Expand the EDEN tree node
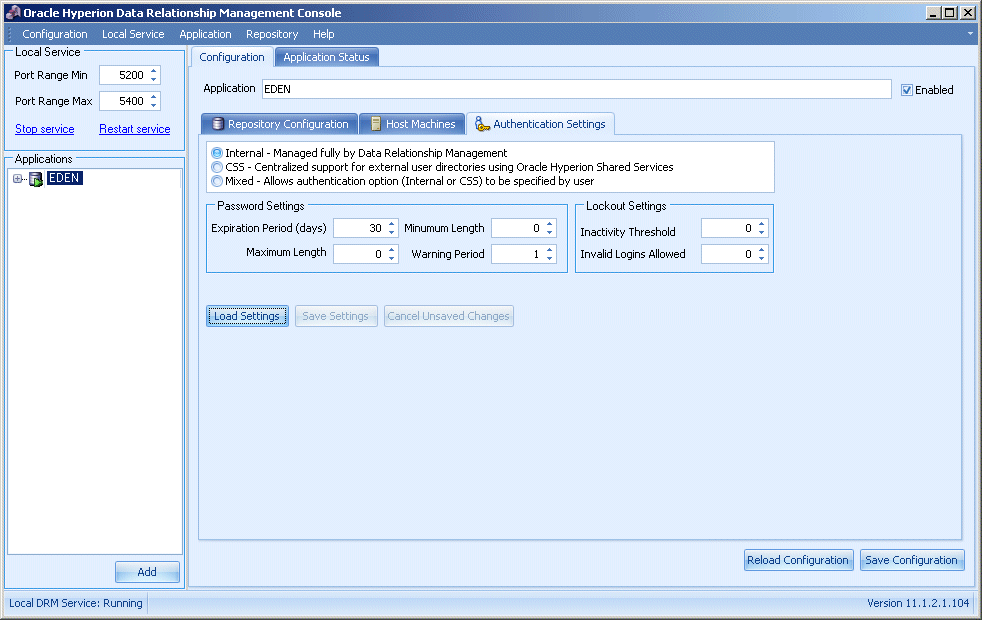This screenshot has width=982, height=620. 18,179
